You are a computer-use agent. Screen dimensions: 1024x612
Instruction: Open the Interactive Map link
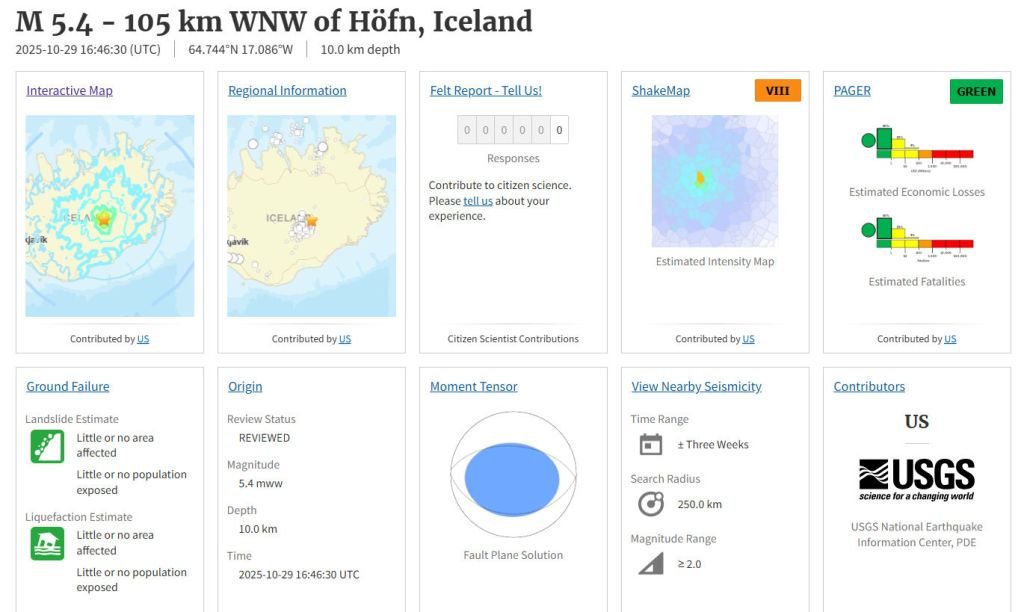pyautogui.click(x=69, y=91)
